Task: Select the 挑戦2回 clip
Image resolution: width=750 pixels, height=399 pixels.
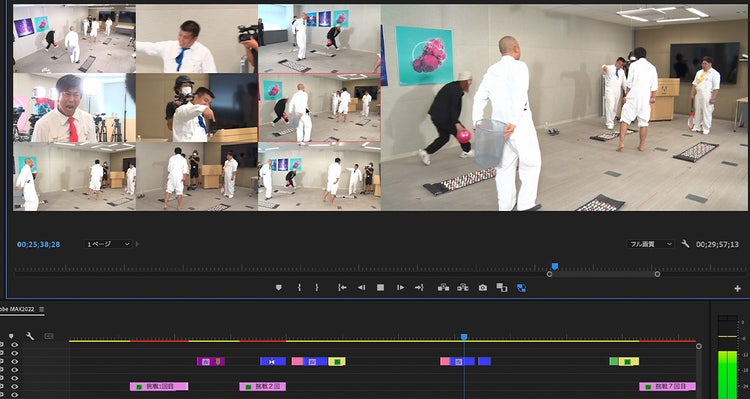Action: coord(263,387)
